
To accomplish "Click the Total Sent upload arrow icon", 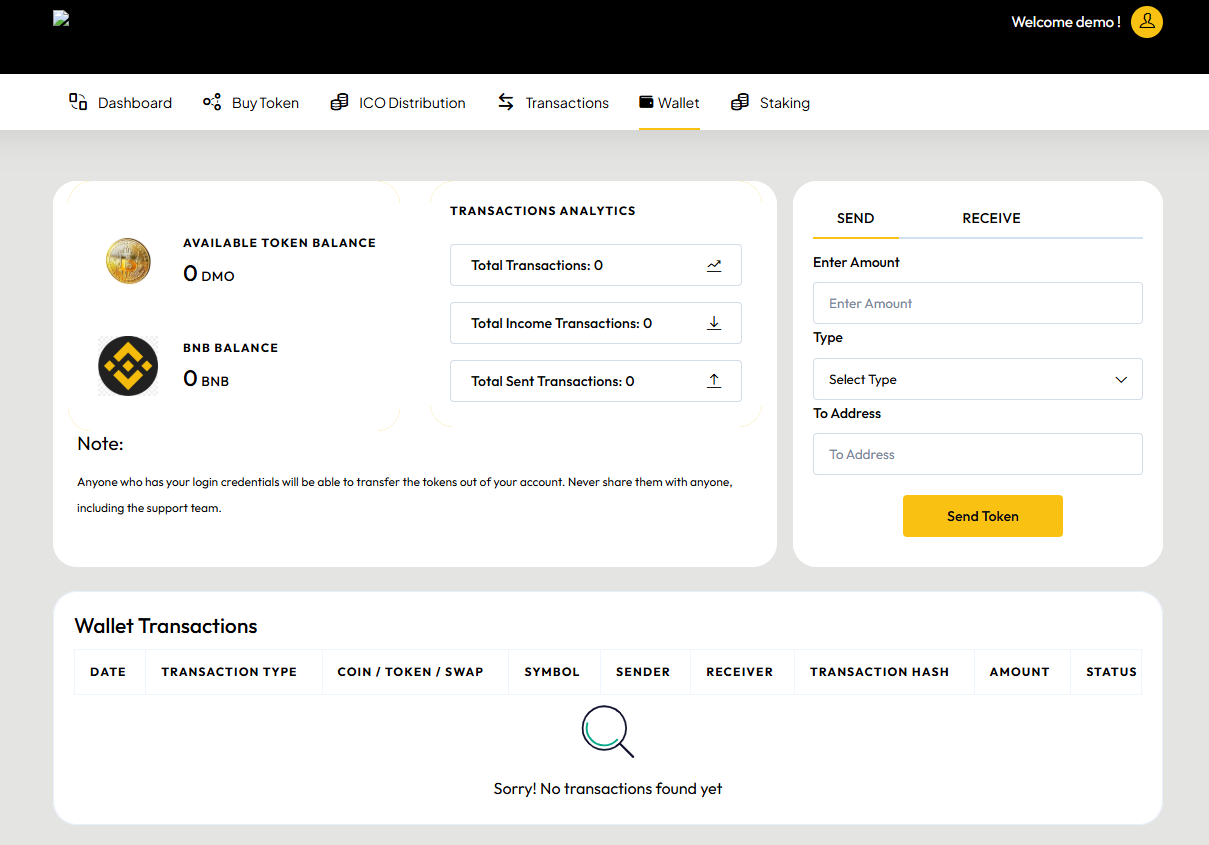I will (x=714, y=381).
